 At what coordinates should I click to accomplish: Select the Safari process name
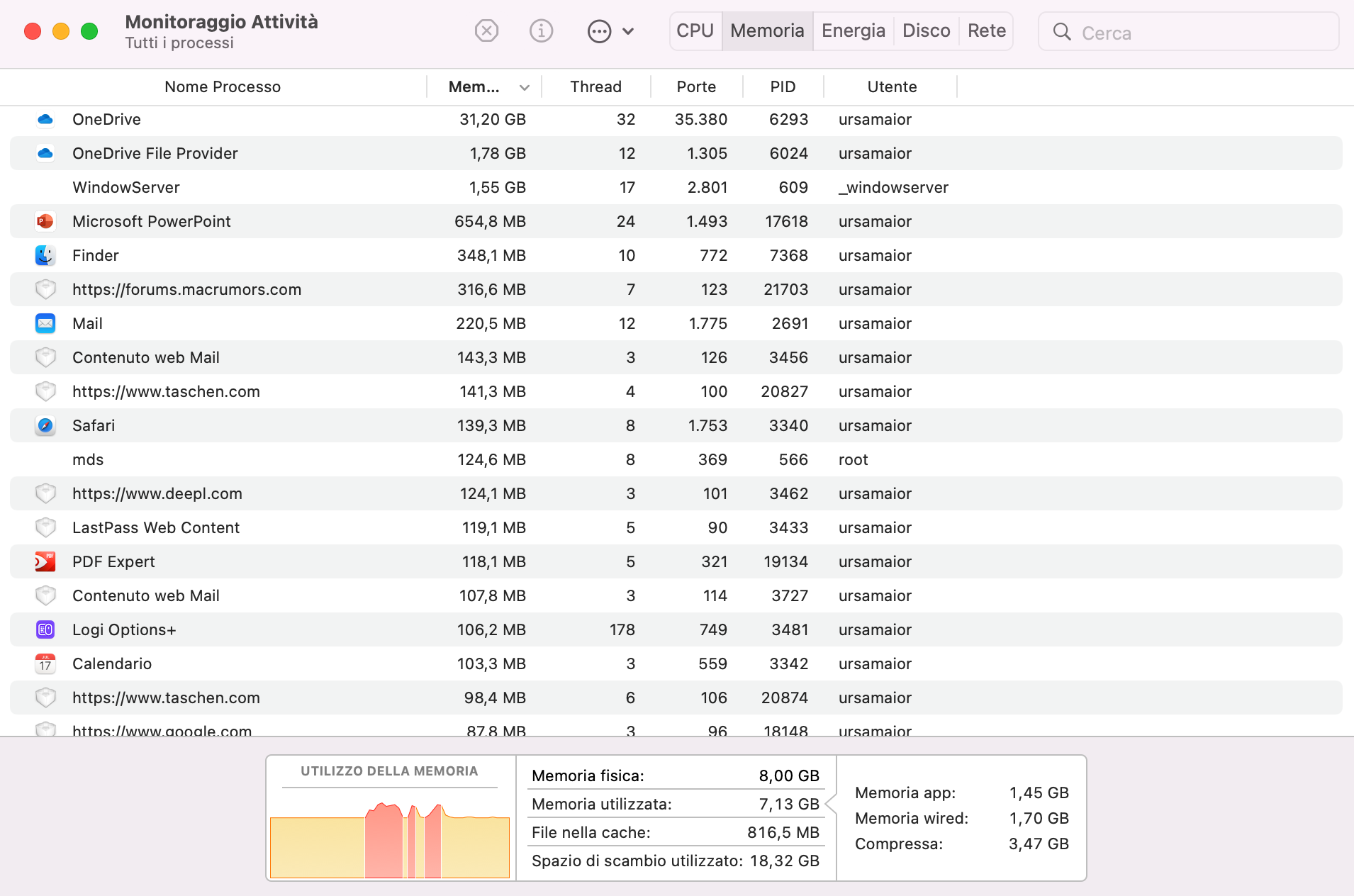click(94, 425)
